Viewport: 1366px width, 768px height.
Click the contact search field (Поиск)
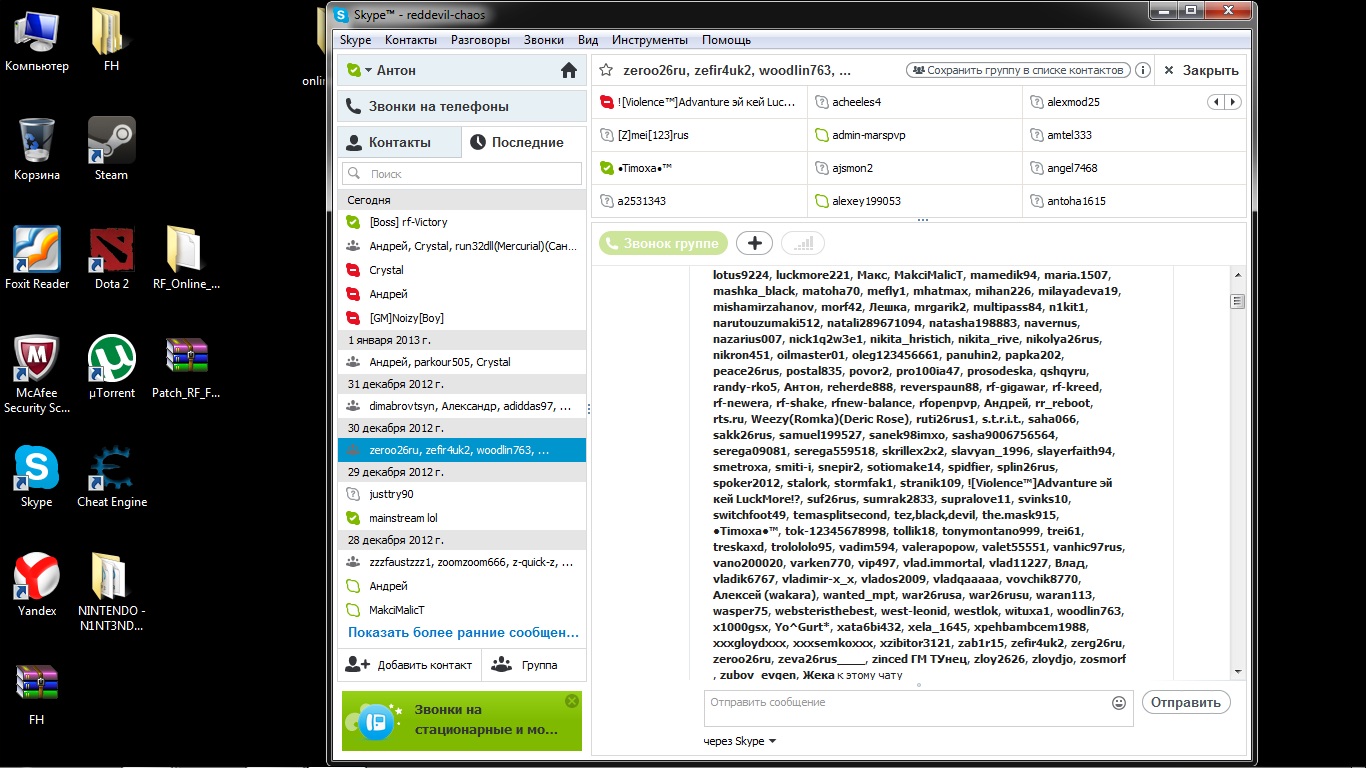pos(462,173)
